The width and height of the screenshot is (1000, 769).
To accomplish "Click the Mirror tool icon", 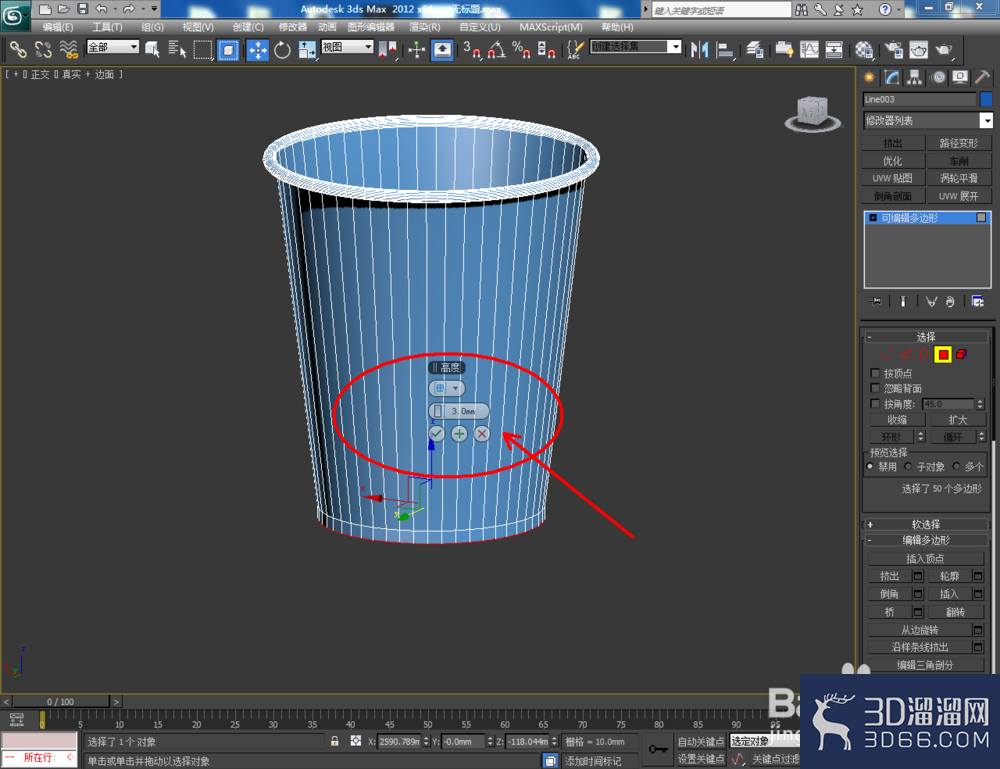I will pyautogui.click(x=699, y=49).
